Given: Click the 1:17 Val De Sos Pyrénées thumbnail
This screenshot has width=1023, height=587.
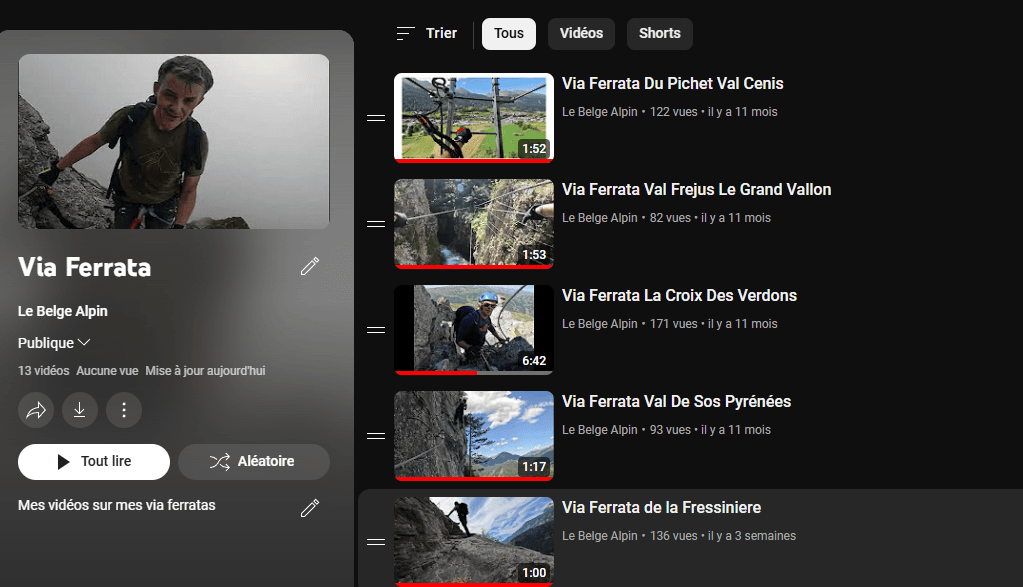Looking at the screenshot, I should coord(474,436).
